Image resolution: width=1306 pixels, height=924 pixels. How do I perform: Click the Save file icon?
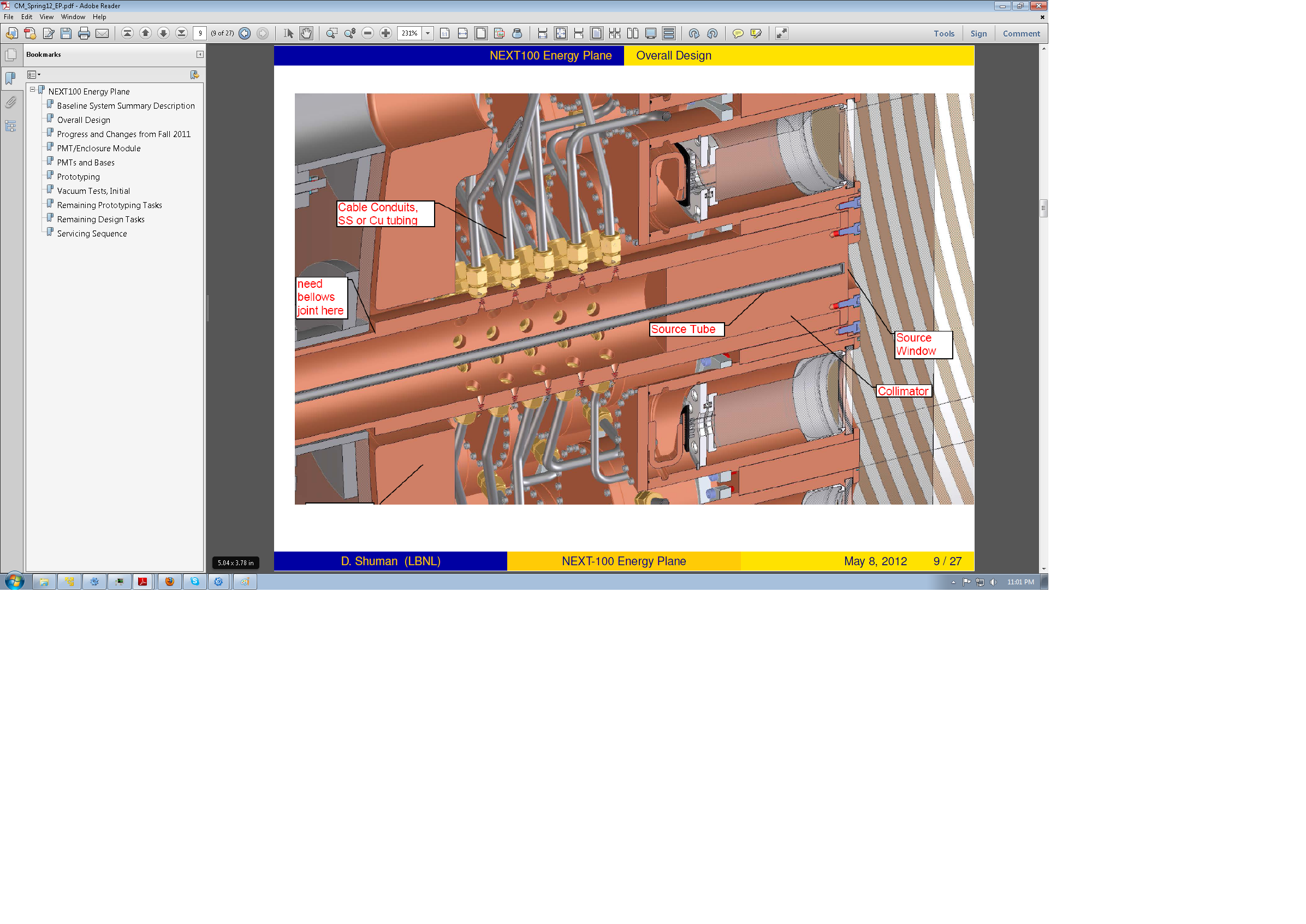point(66,33)
